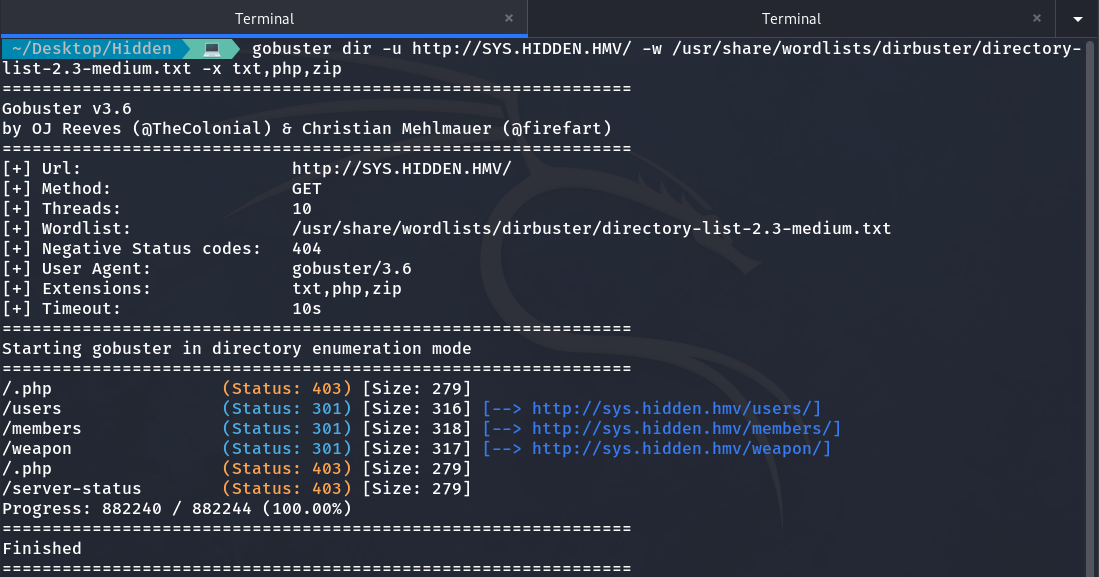Open the tab list dropdown arrow
Screen dimensions: 1099x577
[x=1078, y=19]
